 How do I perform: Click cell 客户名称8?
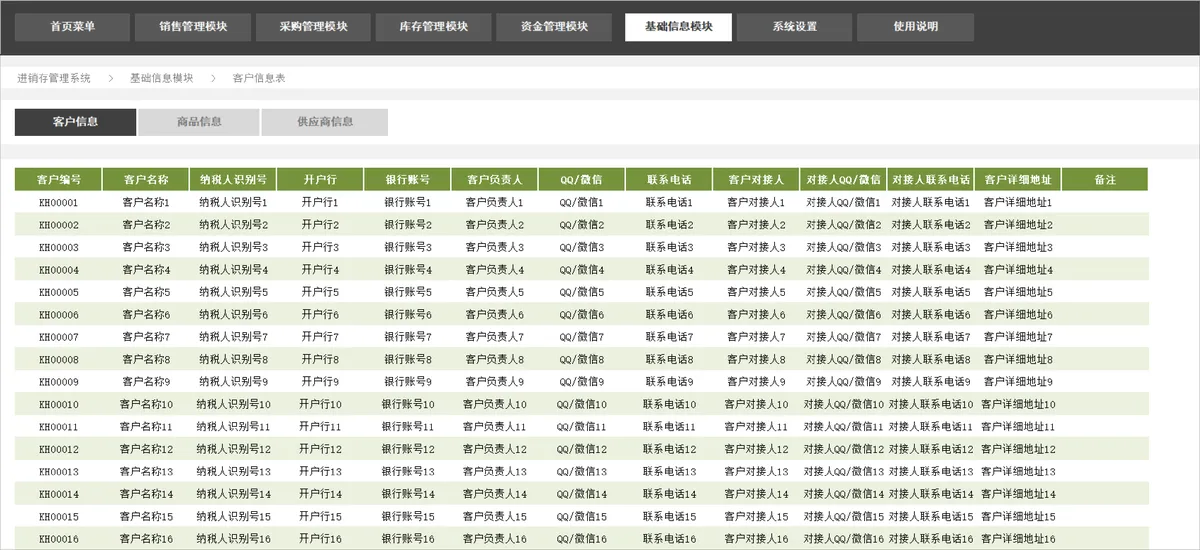146,360
